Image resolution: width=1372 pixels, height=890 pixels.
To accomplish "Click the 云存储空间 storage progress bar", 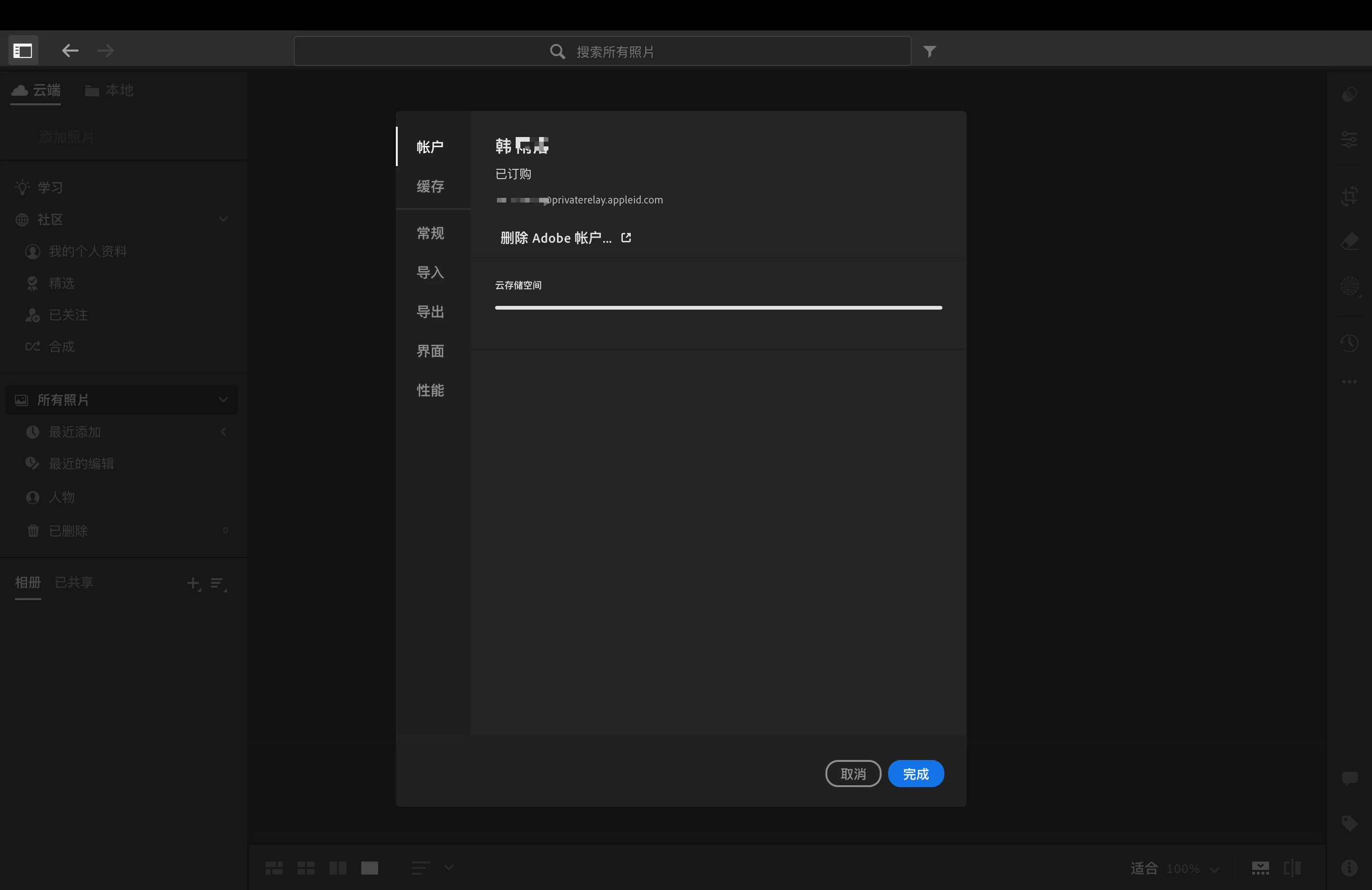I will point(718,308).
